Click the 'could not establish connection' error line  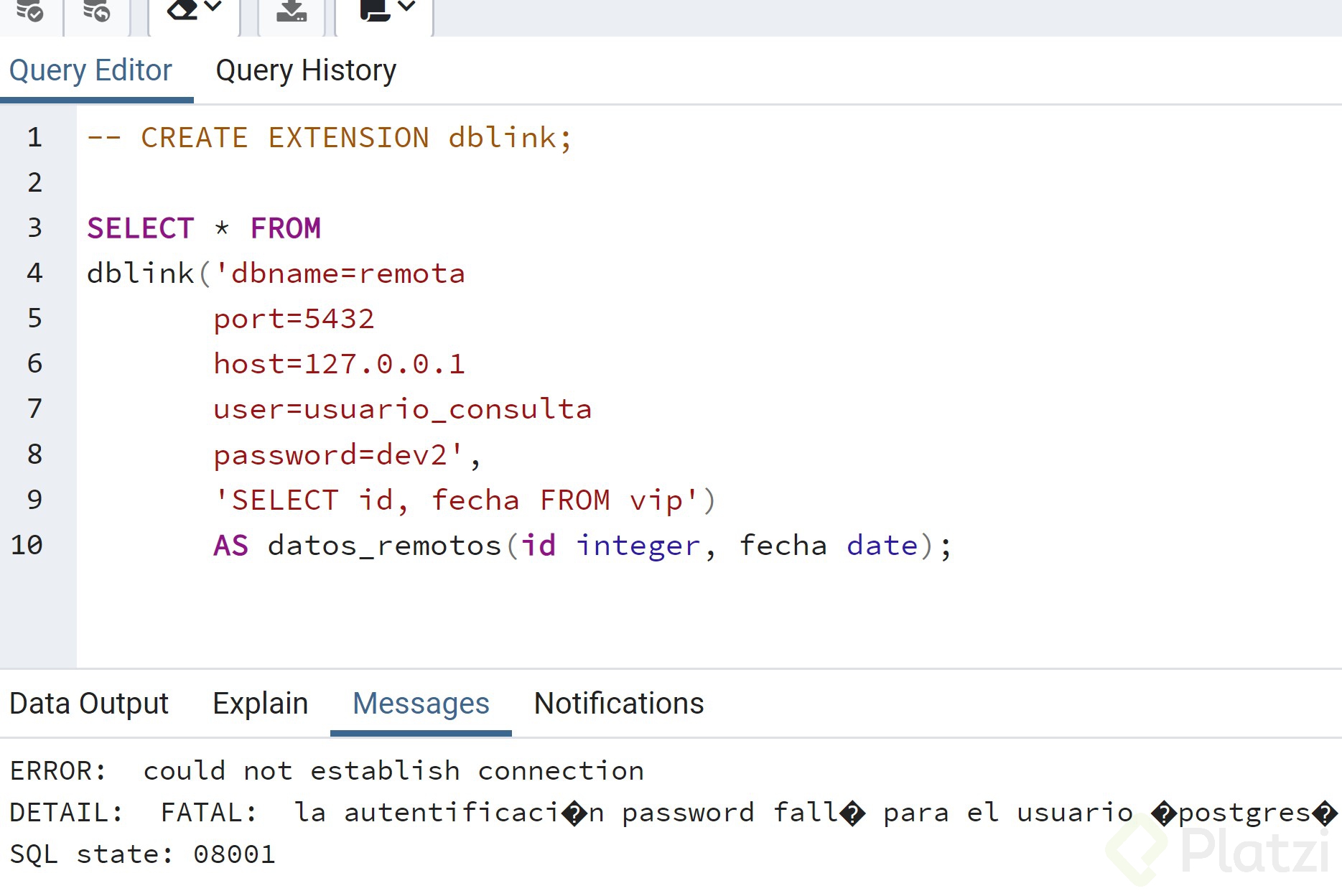[393, 770]
